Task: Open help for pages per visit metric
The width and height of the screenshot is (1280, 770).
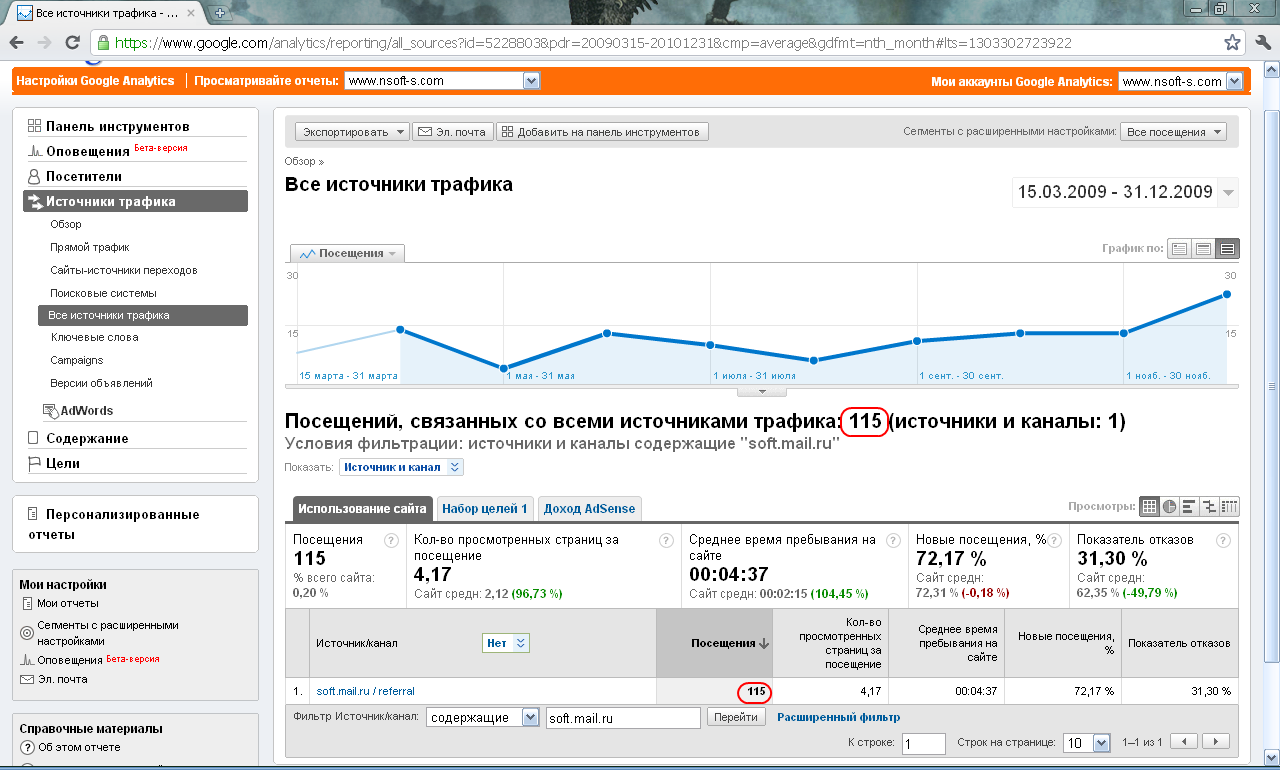Action: pos(666,540)
